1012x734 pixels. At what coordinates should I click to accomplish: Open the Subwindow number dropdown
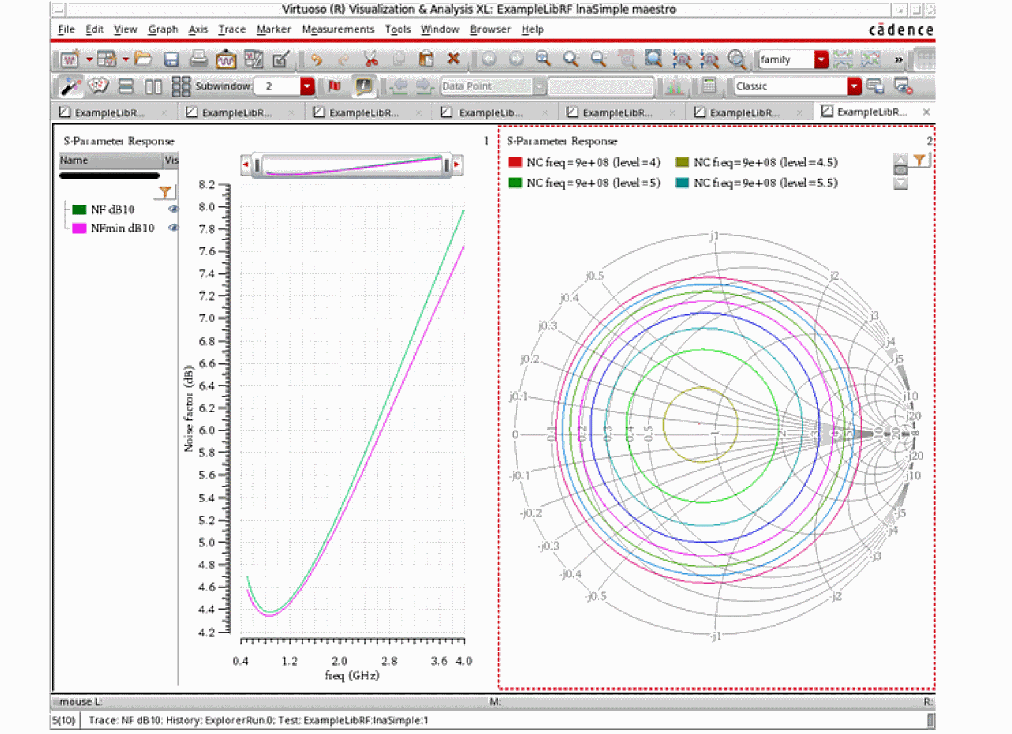307,87
